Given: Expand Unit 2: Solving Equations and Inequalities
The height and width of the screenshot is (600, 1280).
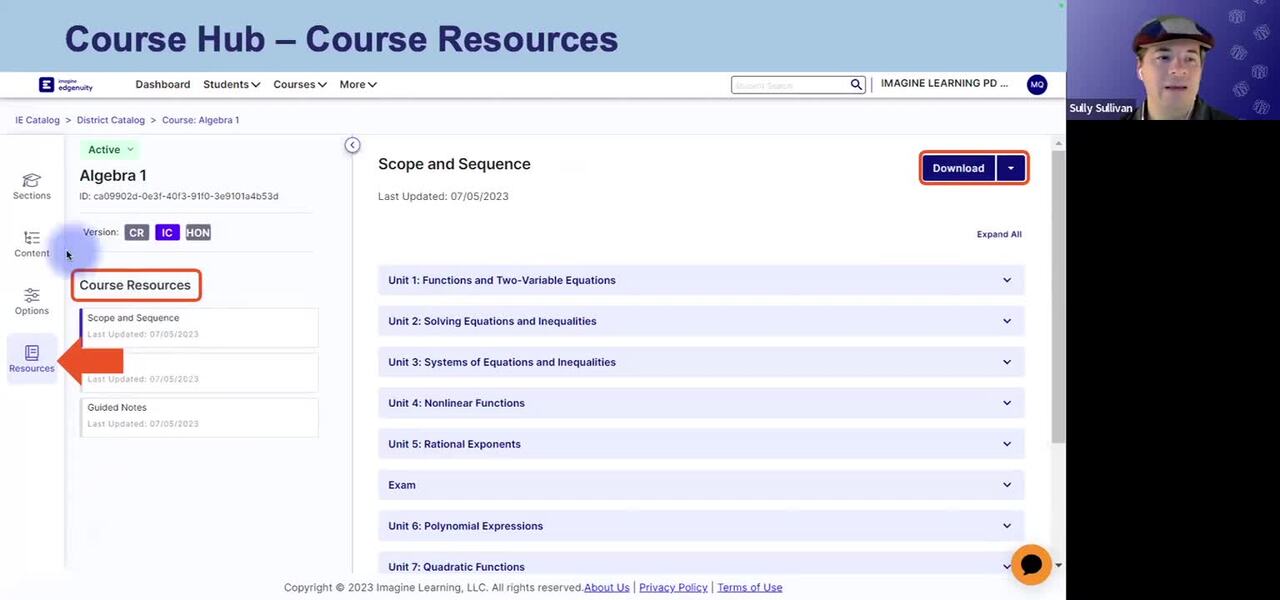Looking at the screenshot, I should (x=701, y=321).
